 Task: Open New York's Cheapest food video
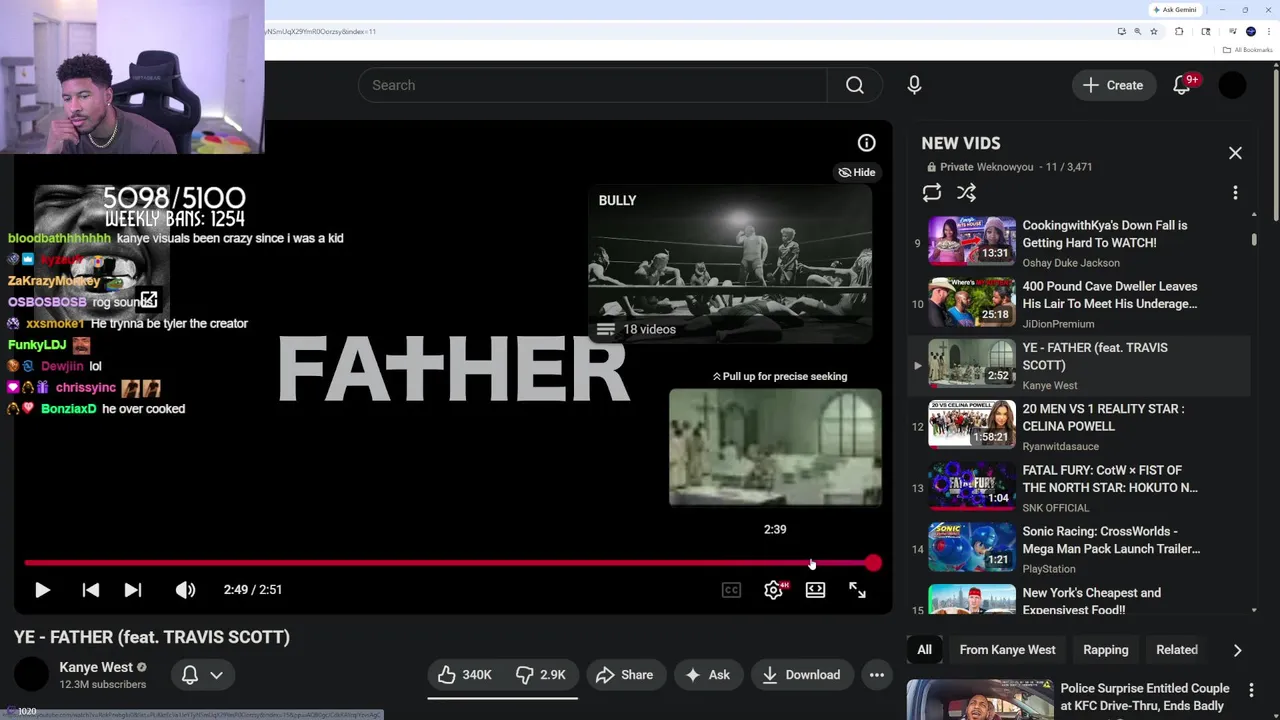click(x=1078, y=600)
